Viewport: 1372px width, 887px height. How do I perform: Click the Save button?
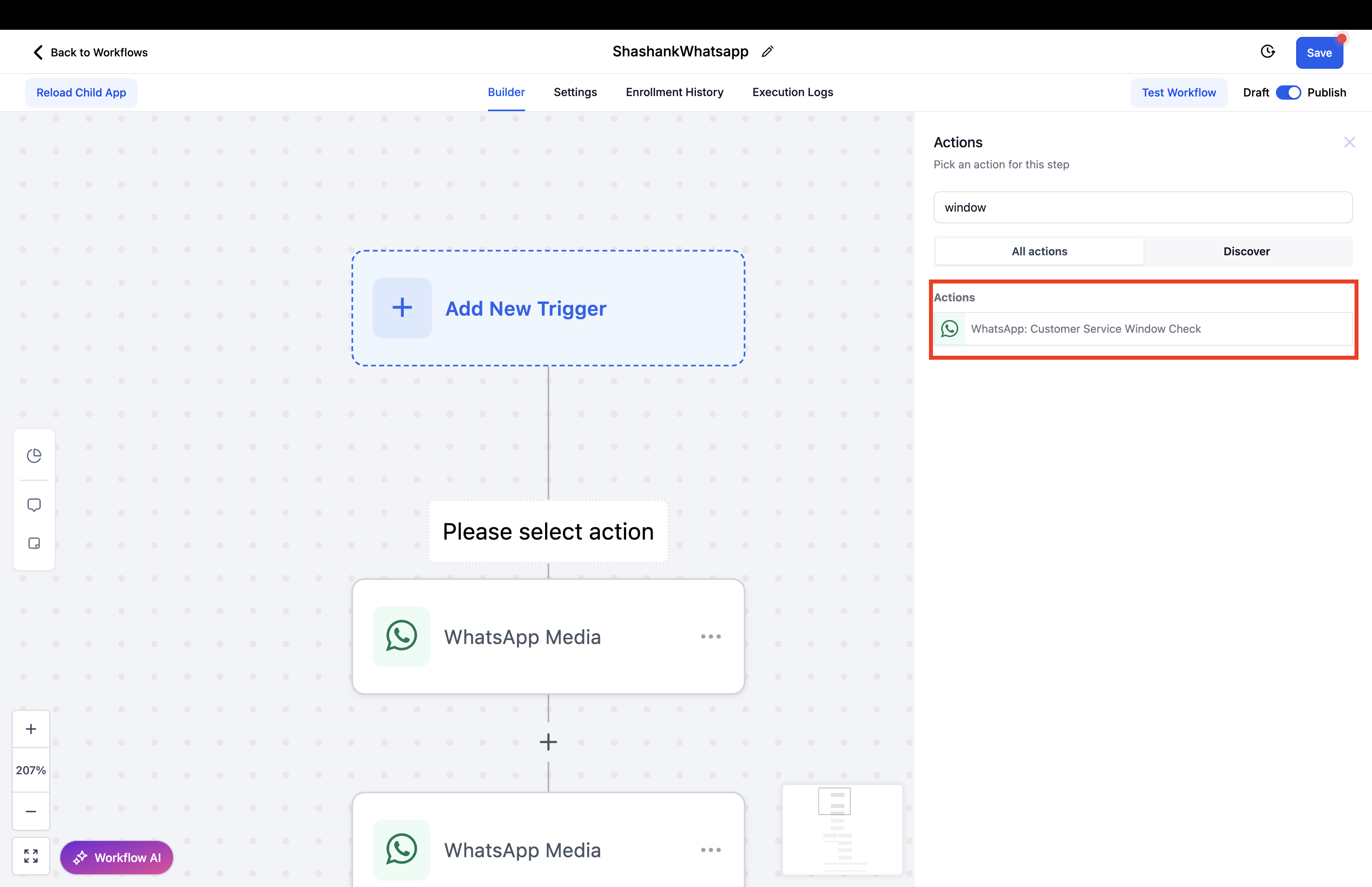1318,53
